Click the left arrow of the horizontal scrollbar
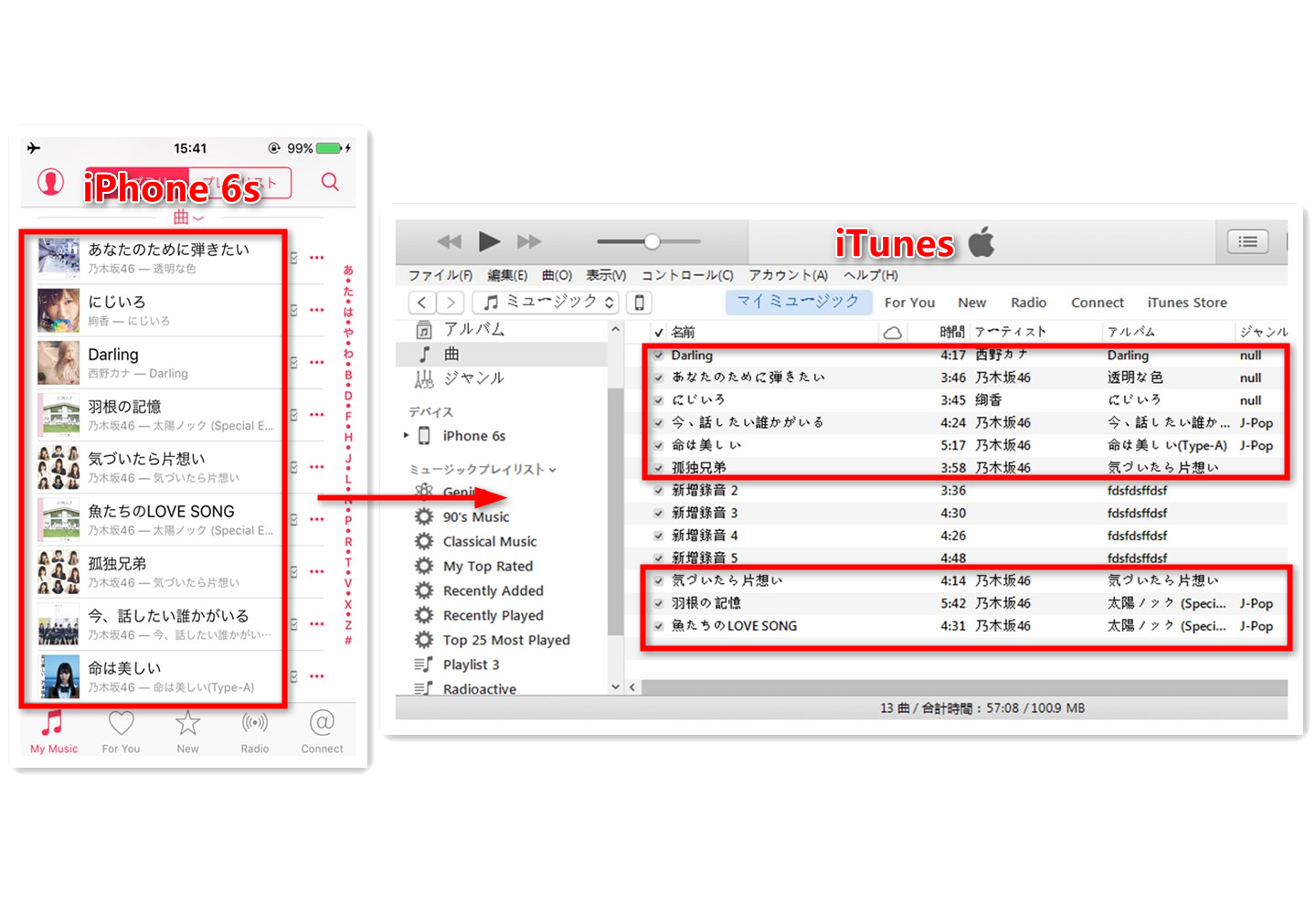The width and height of the screenshot is (1316, 914). [x=632, y=686]
